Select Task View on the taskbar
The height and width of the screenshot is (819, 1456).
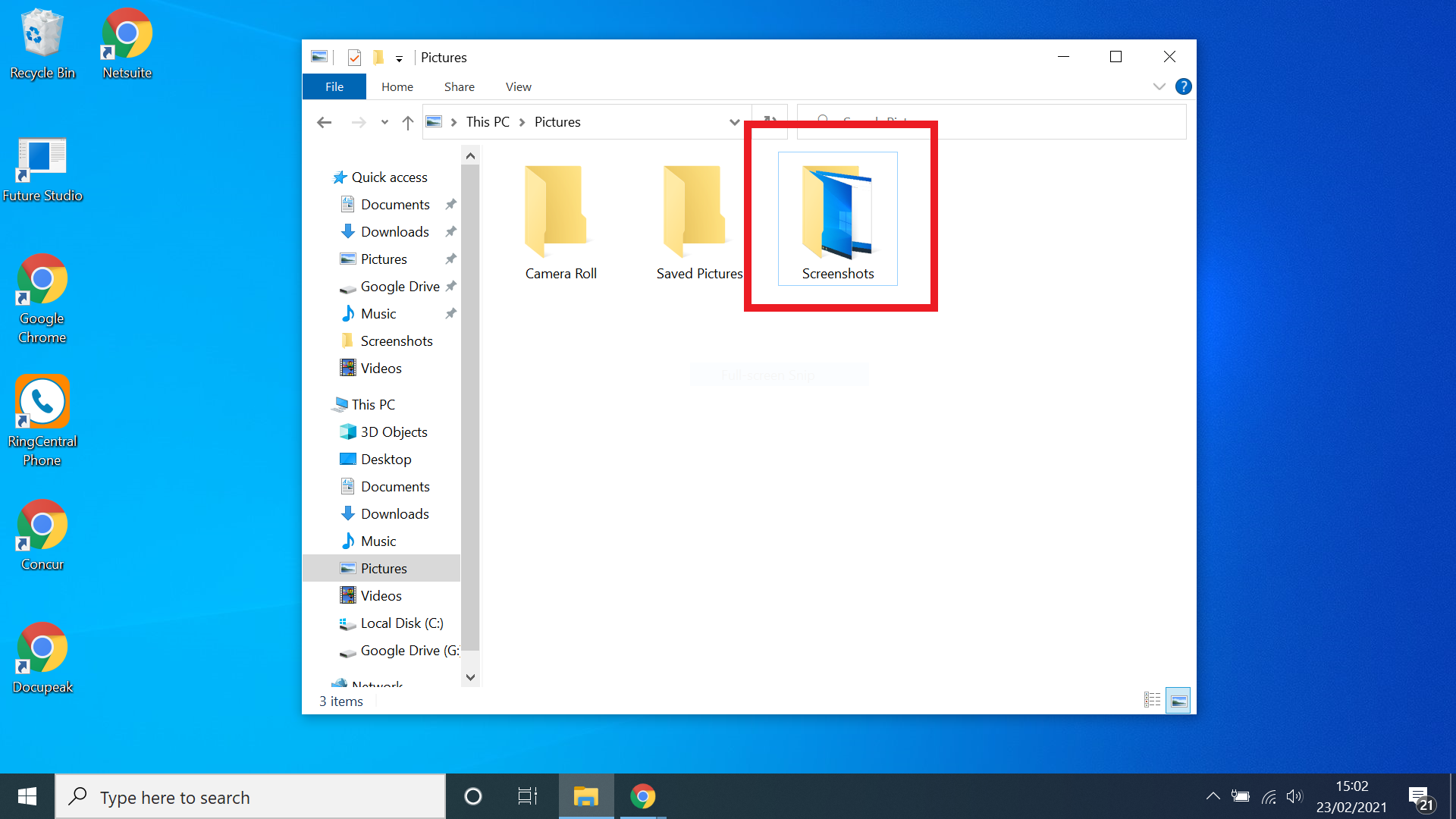click(x=527, y=796)
